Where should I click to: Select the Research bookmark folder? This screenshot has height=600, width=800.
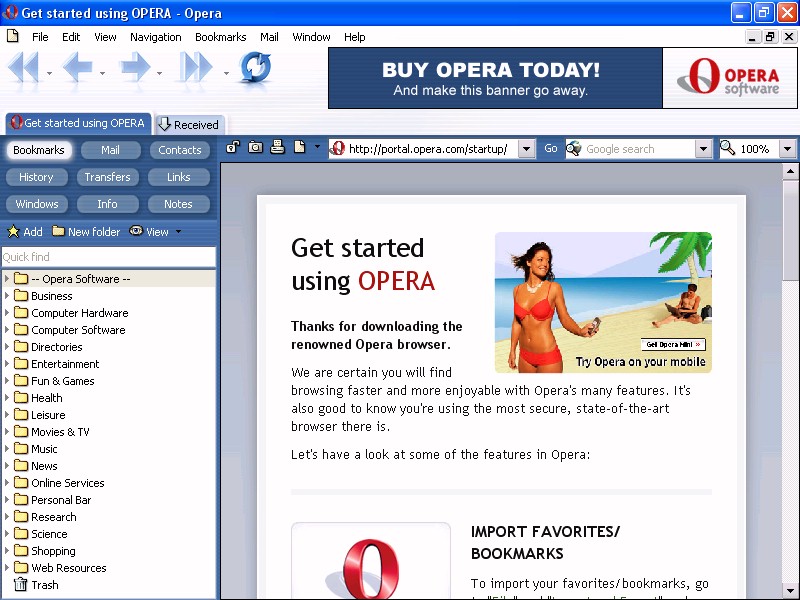click(54, 517)
